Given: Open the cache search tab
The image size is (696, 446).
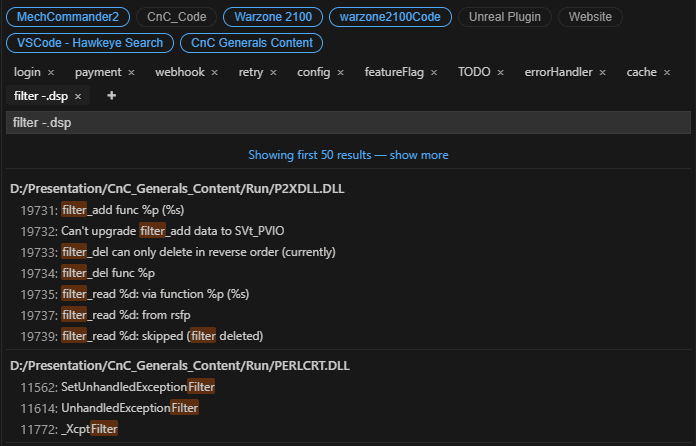Looking at the screenshot, I should tap(641, 72).
